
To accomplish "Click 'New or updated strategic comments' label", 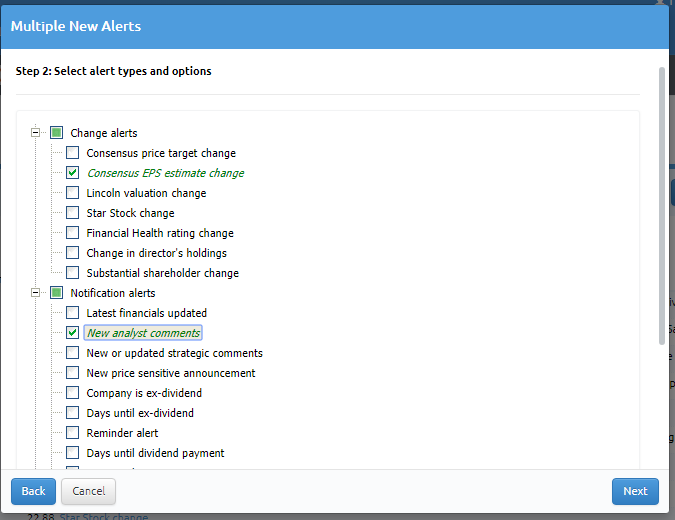I will (x=174, y=353).
